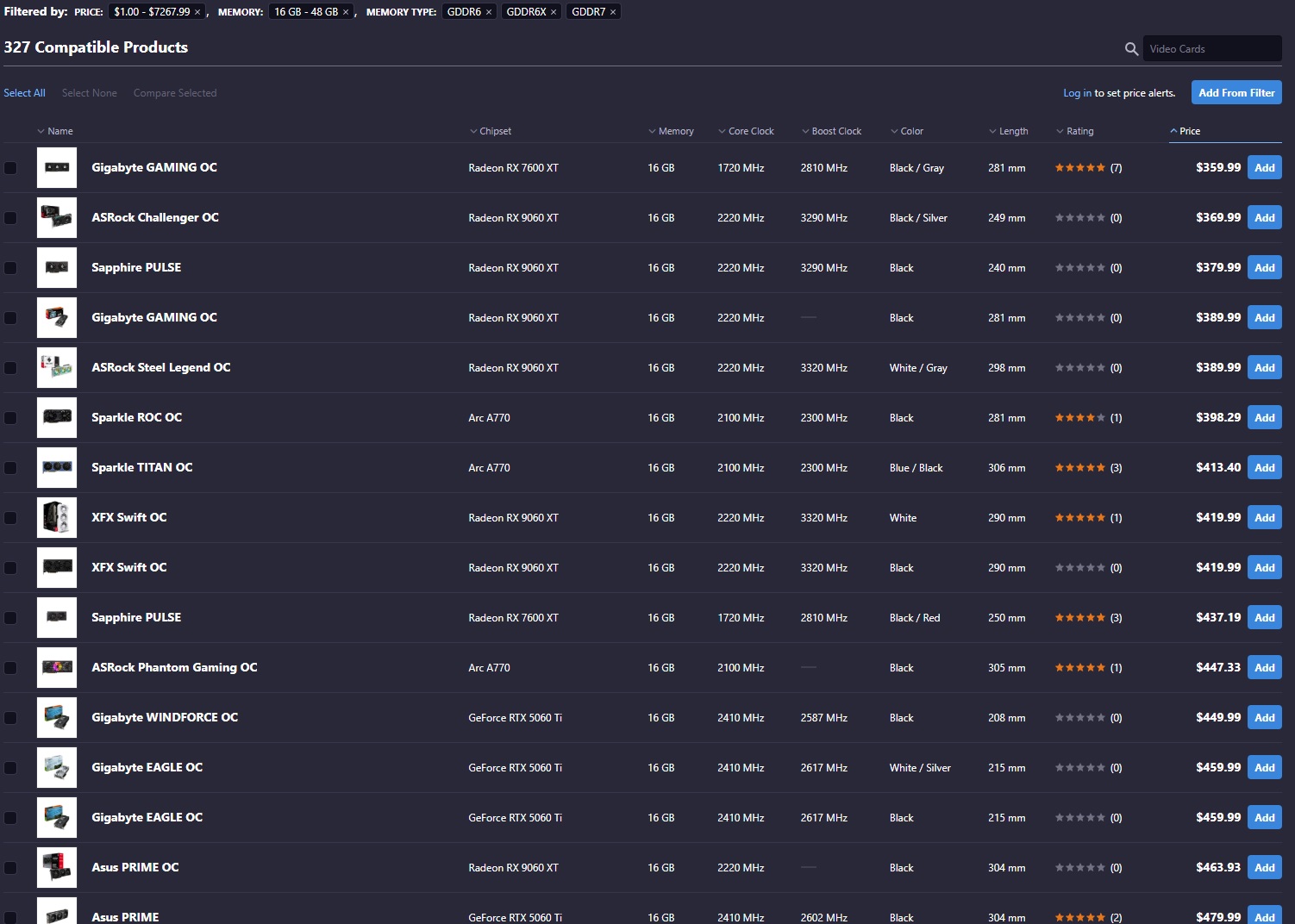Viewport: 1295px width, 924px height.
Task: Open Sparkle TITAN OC product image
Action: (x=57, y=468)
